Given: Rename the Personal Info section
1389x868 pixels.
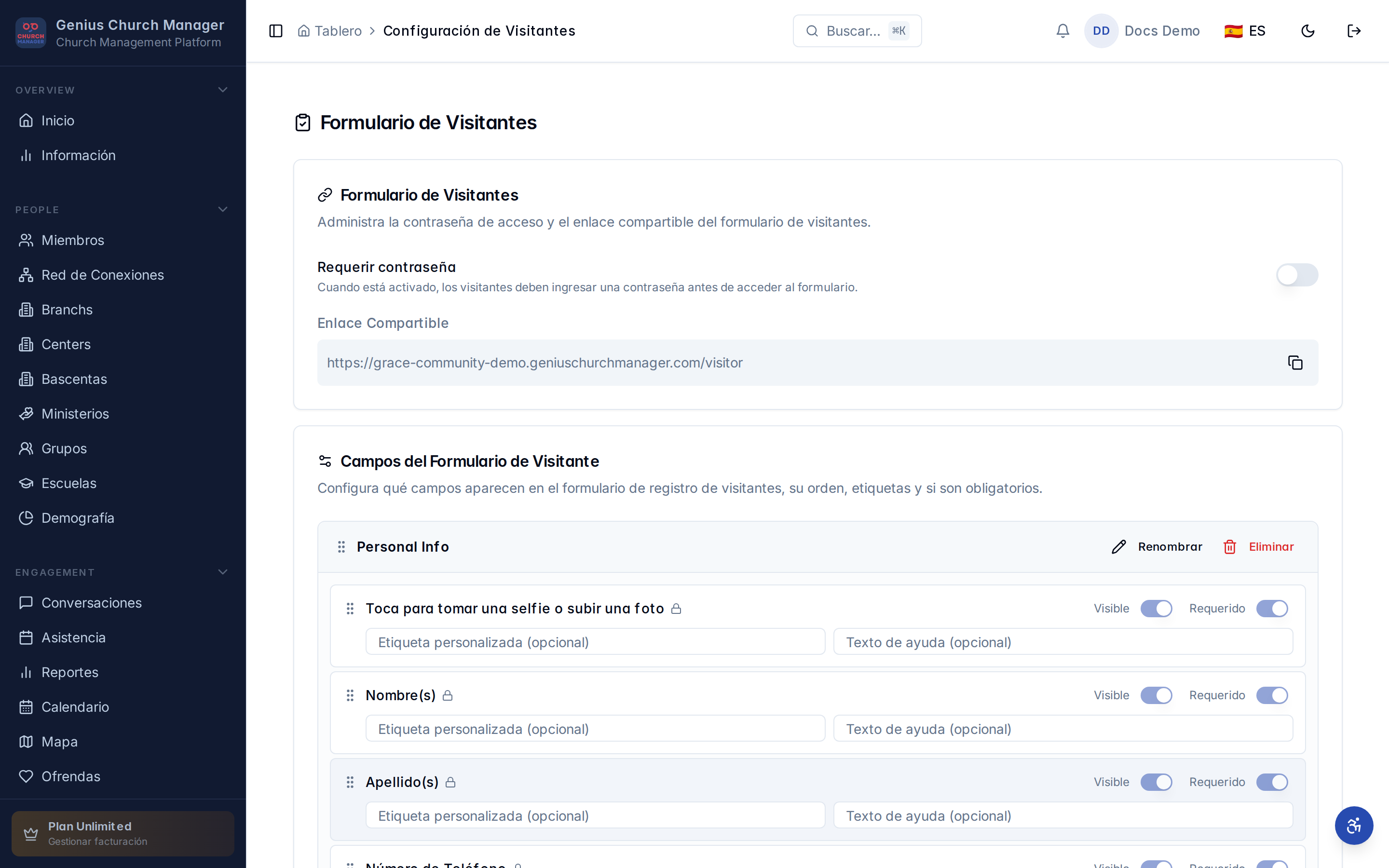Looking at the screenshot, I should click(x=1157, y=546).
